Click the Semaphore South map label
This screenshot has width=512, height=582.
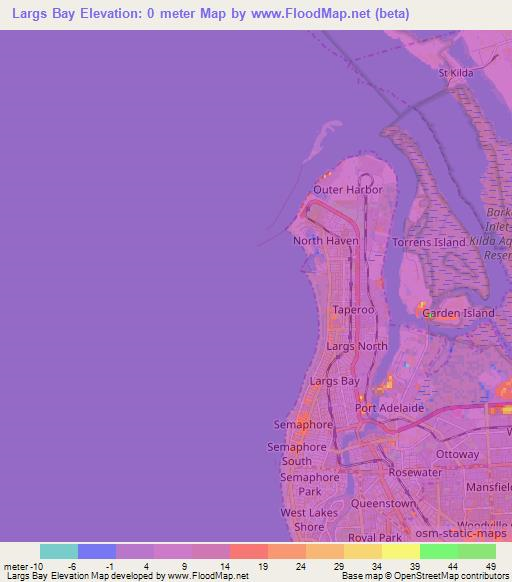coord(297,454)
